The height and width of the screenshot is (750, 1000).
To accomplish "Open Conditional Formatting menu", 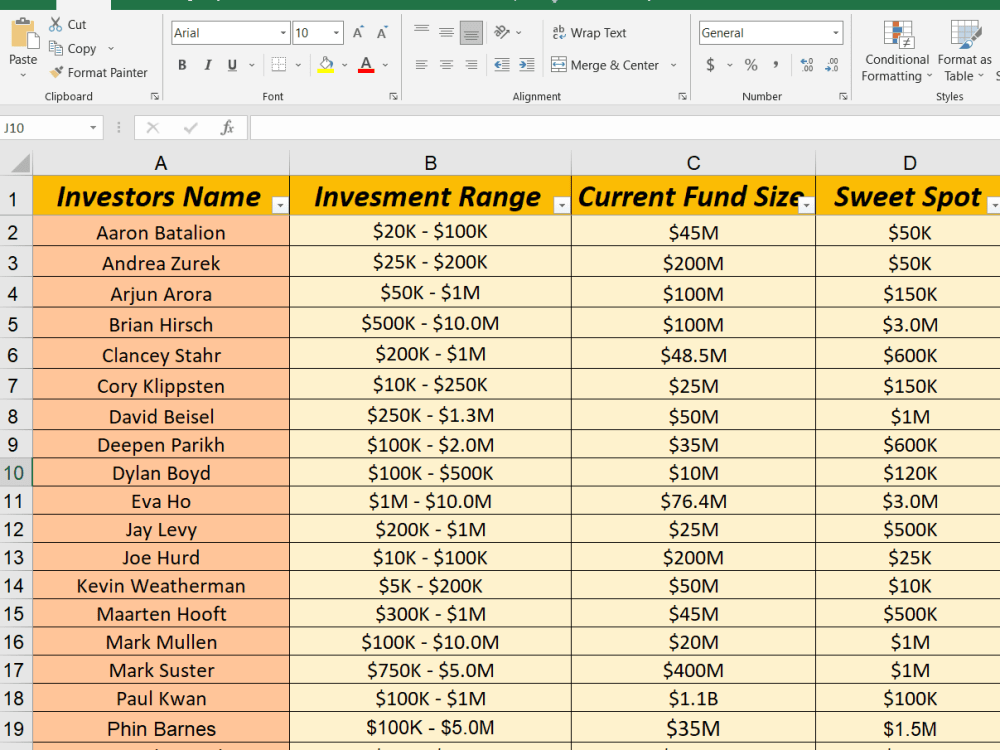I will click(x=896, y=51).
